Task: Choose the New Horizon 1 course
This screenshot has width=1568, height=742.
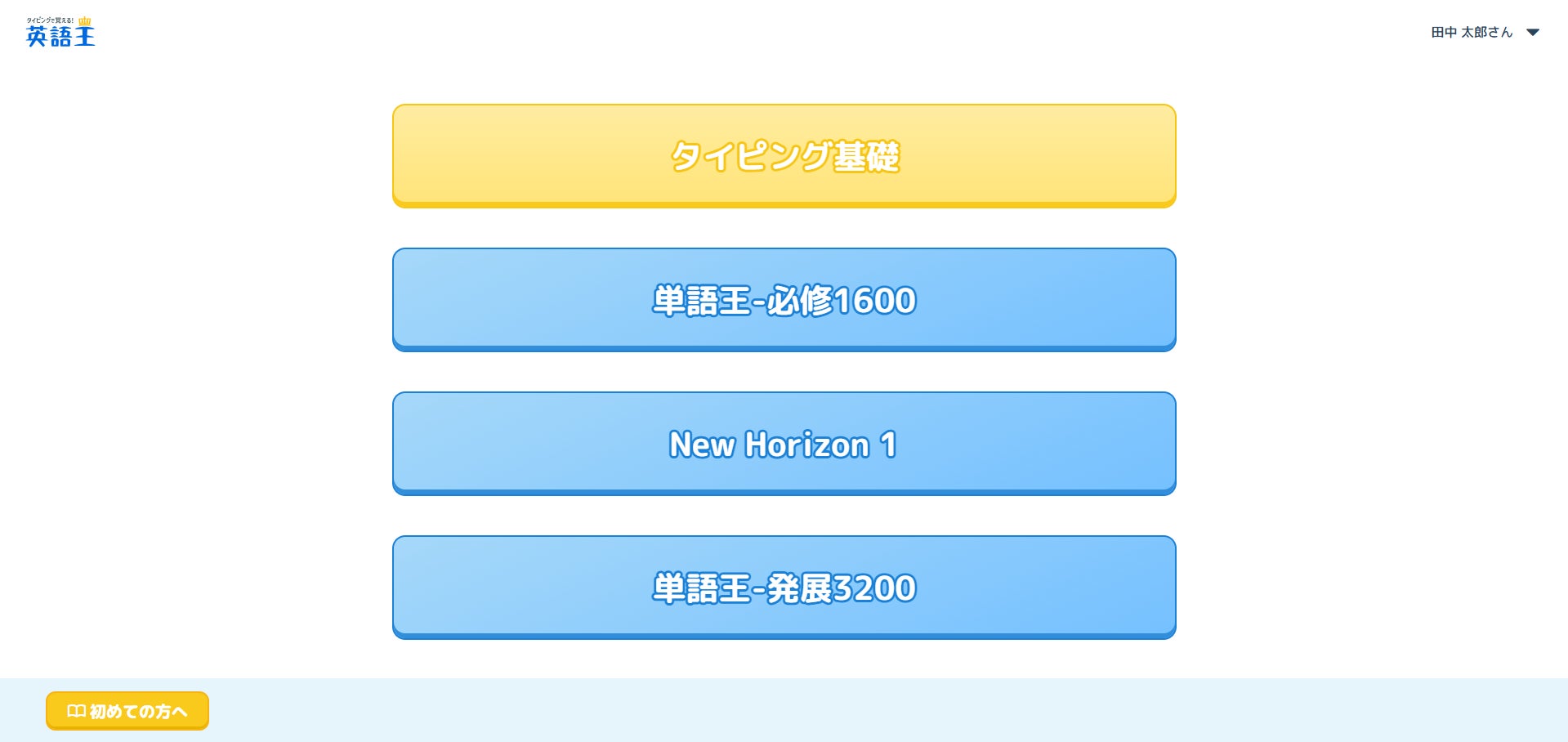Action: coord(784,443)
